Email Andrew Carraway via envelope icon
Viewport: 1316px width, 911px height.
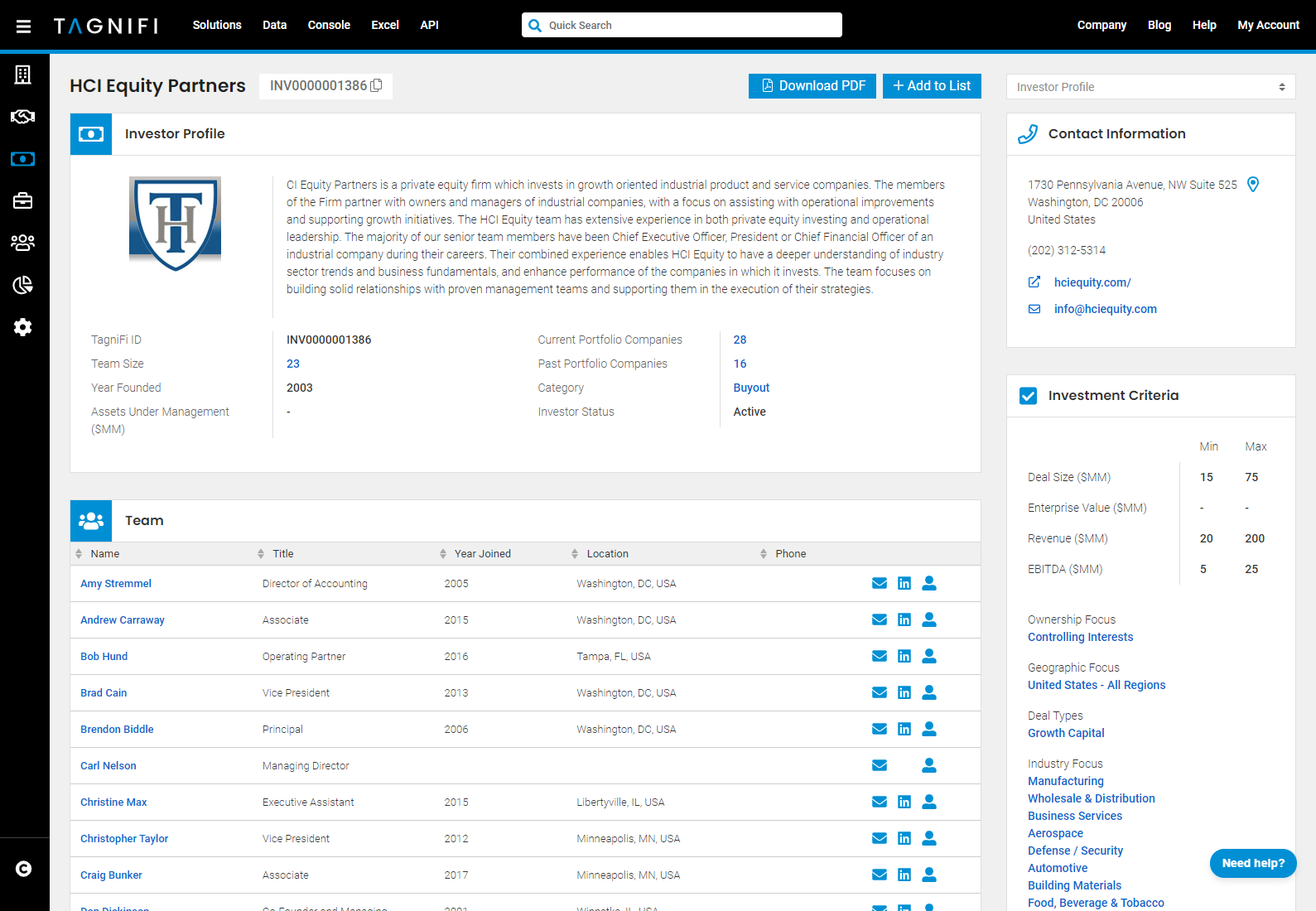pos(880,619)
